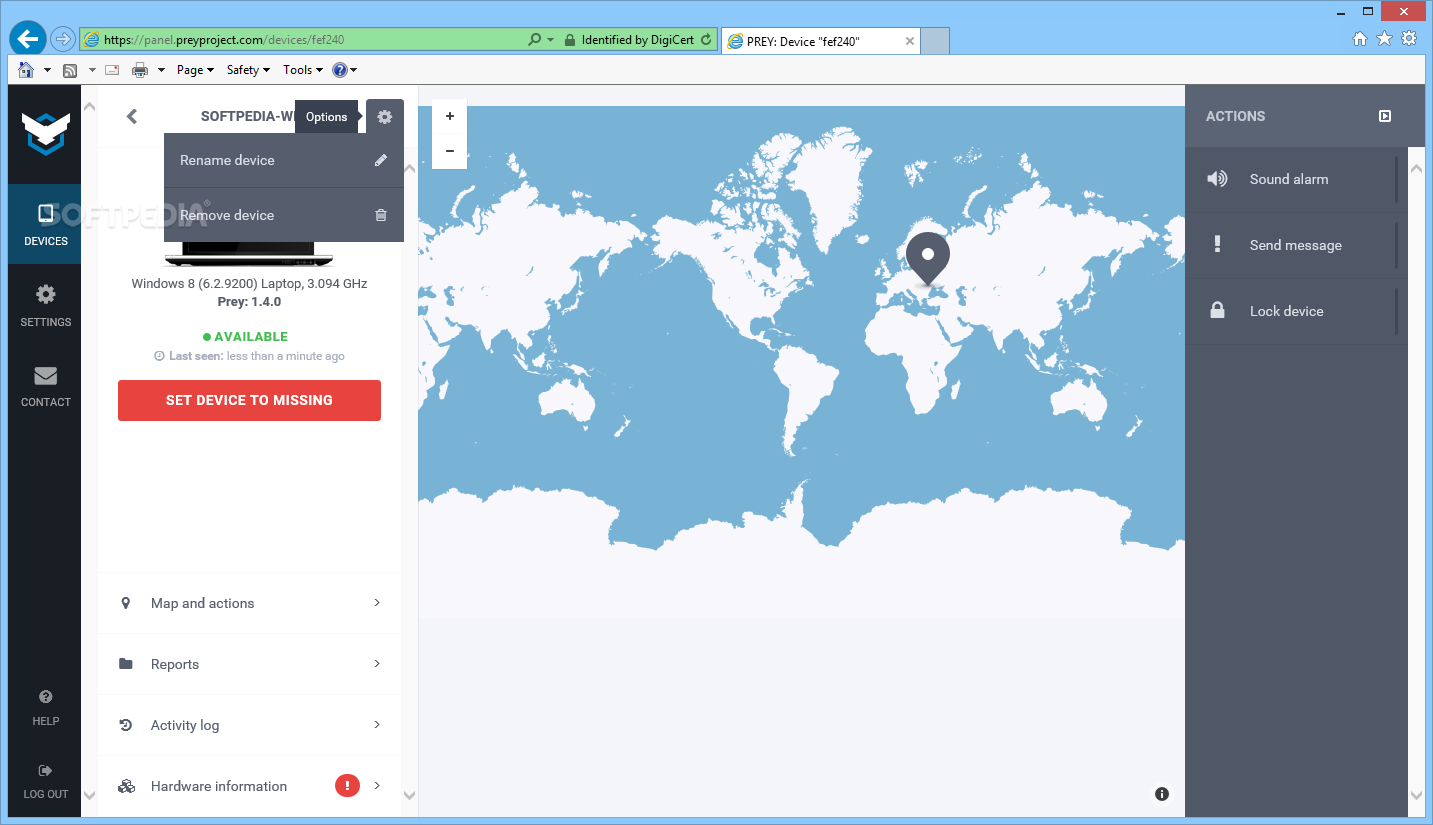Expand the Reports section
This screenshot has width=1433, height=825.
[249, 664]
